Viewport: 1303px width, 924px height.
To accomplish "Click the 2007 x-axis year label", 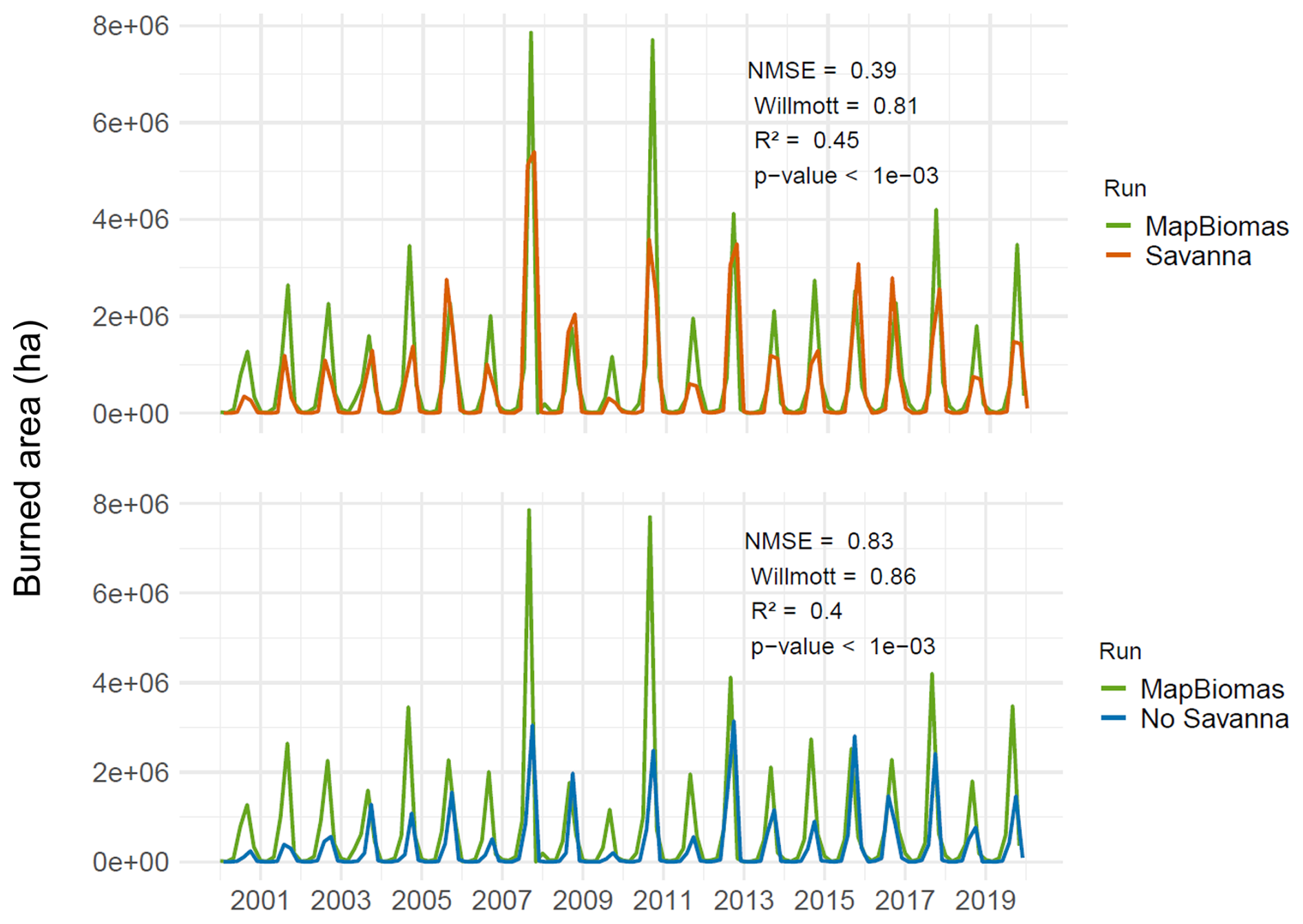I will [x=501, y=901].
